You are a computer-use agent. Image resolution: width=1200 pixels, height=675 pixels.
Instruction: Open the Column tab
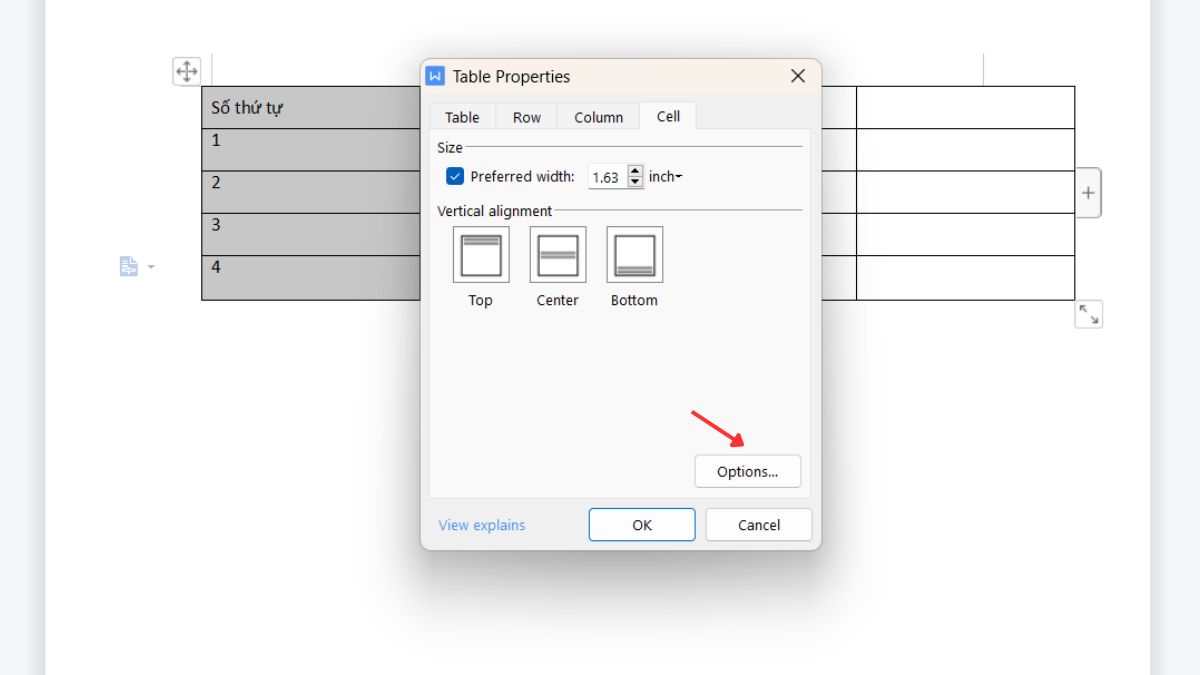coord(598,117)
